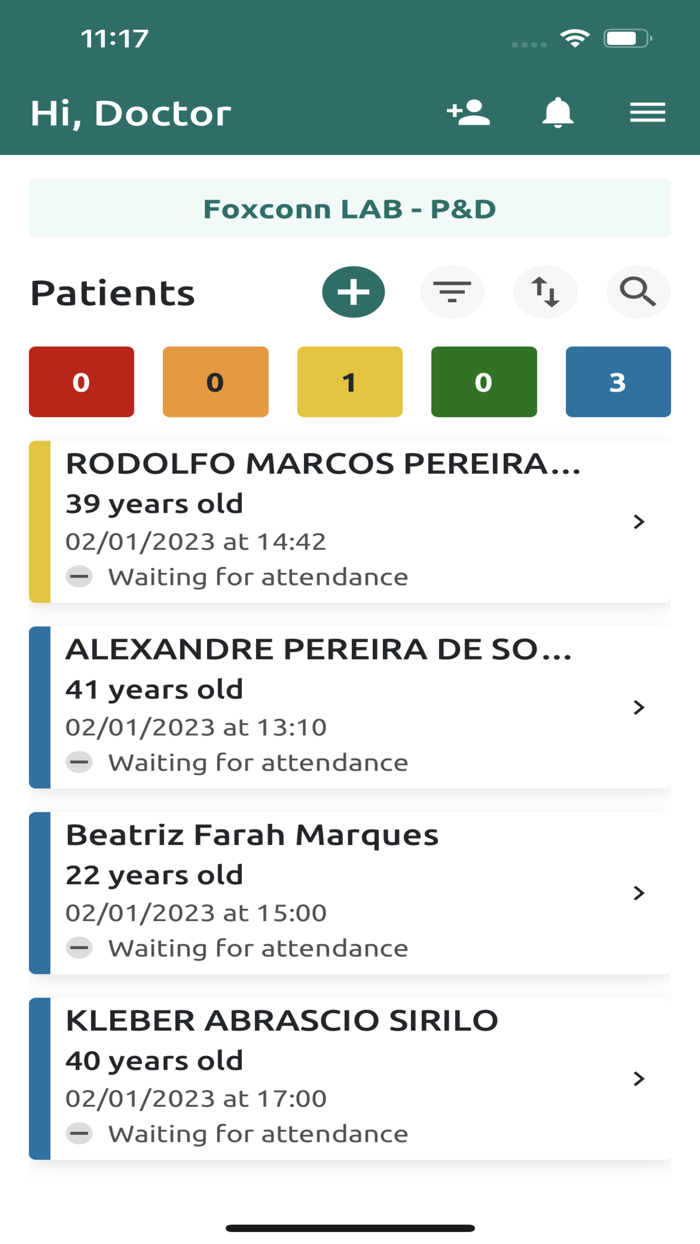Open Kleber Abrascio Sirilo chevron
700x1244 pixels.
[x=639, y=1079]
